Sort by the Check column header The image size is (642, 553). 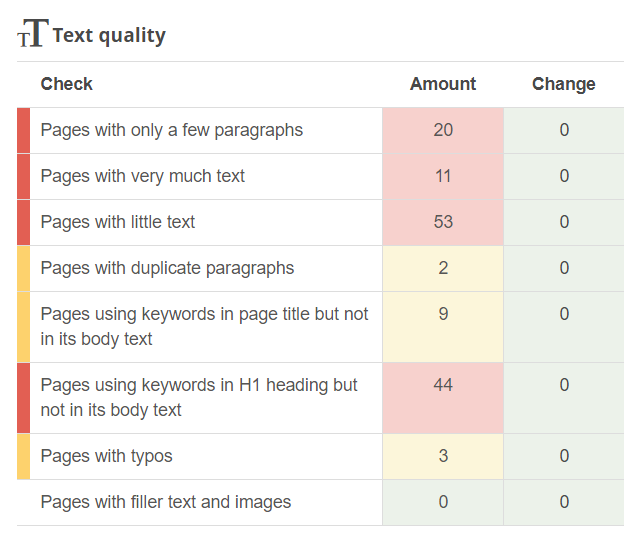coord(66,84)
